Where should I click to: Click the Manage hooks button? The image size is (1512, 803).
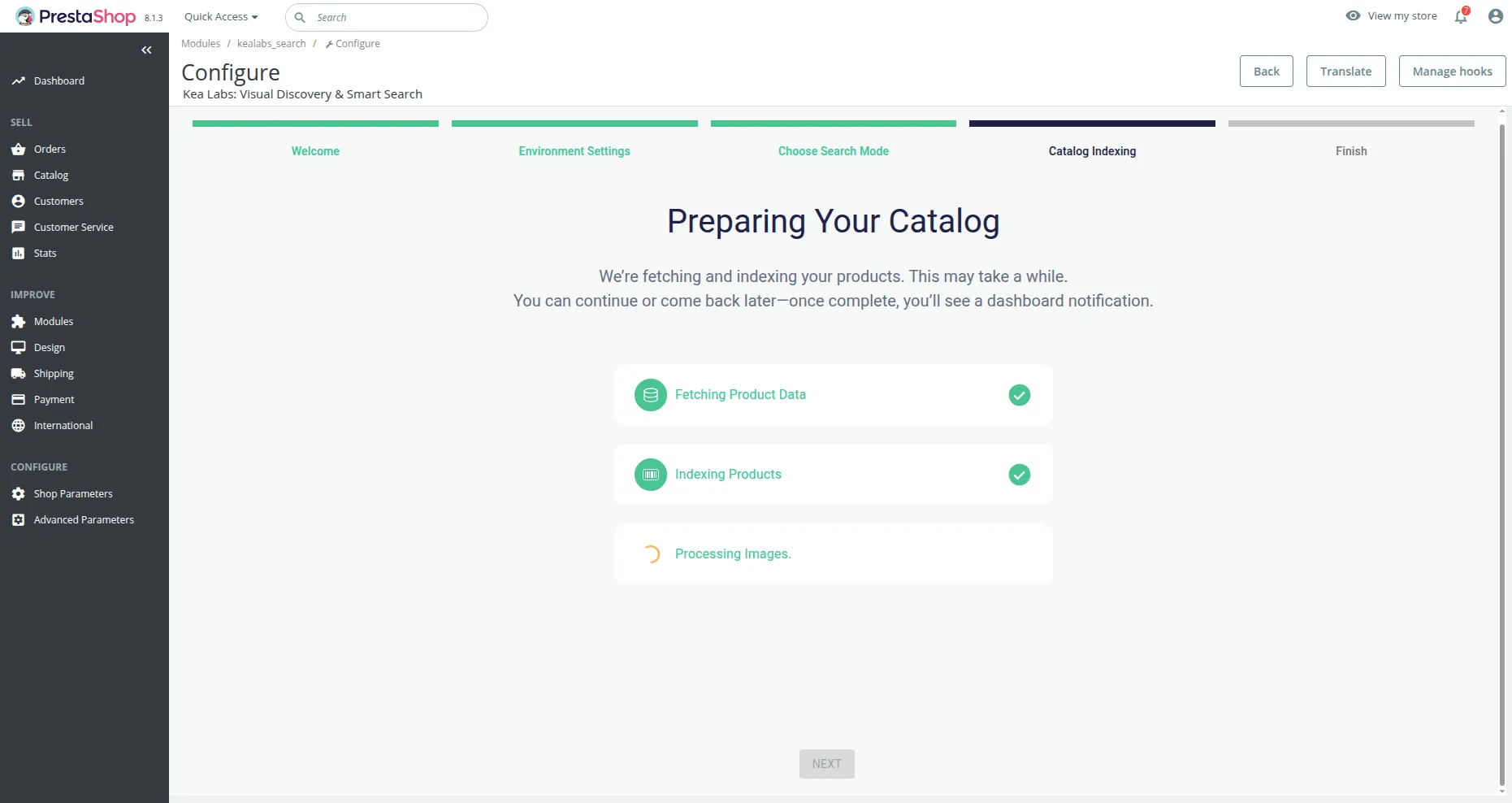(x=1452, y=71)
